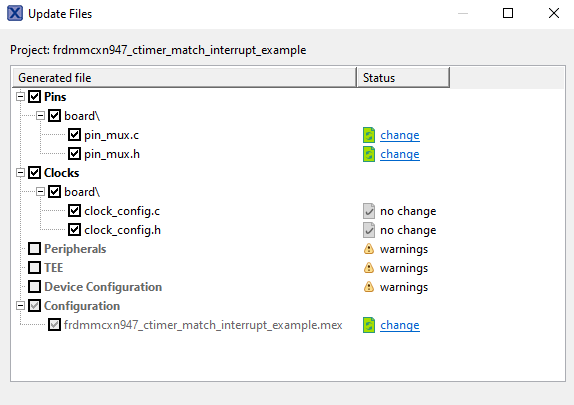574x405 pixels.
Task: Open the change link for the .mex file
Action: point(400,325)
